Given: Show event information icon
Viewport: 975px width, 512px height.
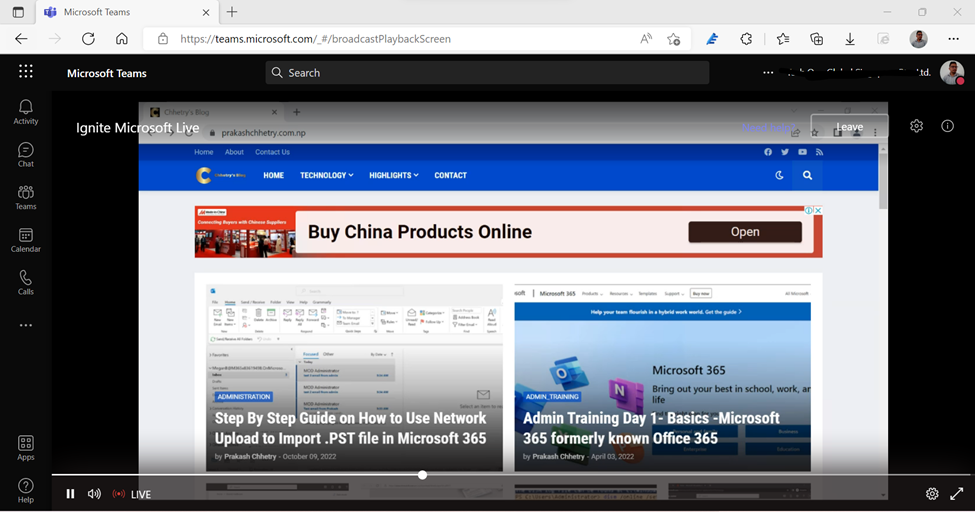Looking at the screenshot, I should (947, 126).
